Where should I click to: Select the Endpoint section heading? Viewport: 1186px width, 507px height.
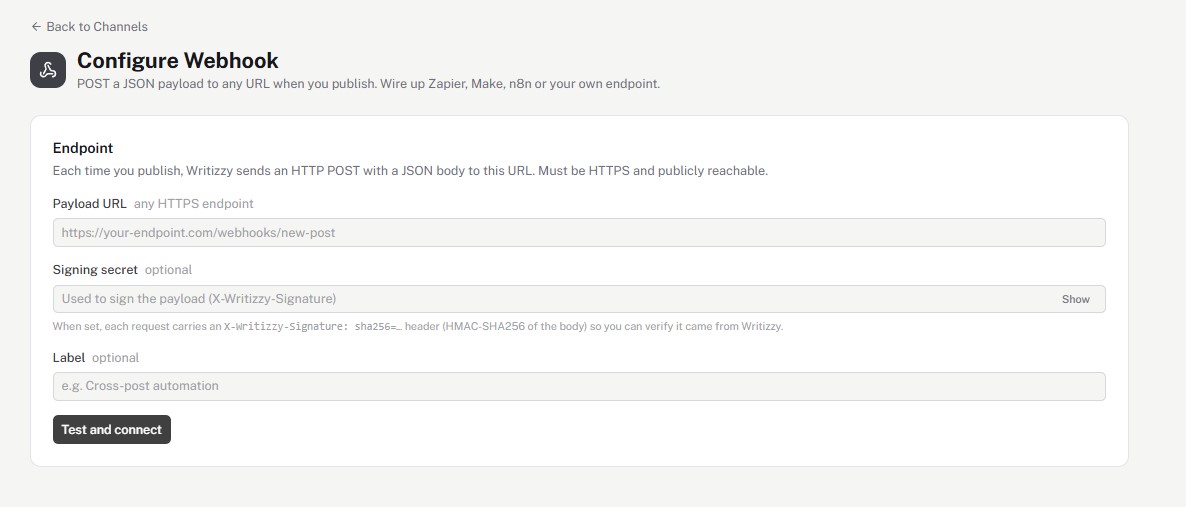[83, 148]
